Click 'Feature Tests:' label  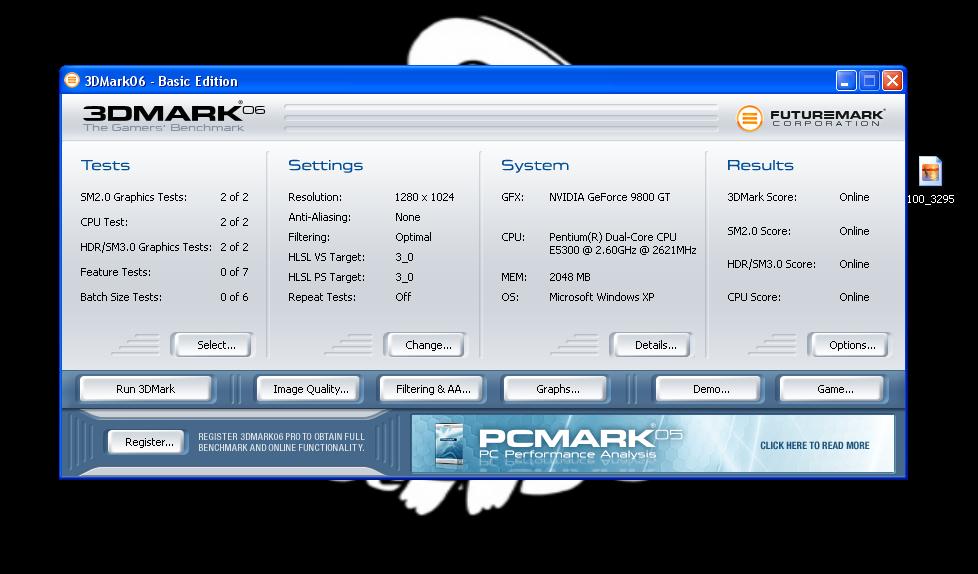[115, 272]
